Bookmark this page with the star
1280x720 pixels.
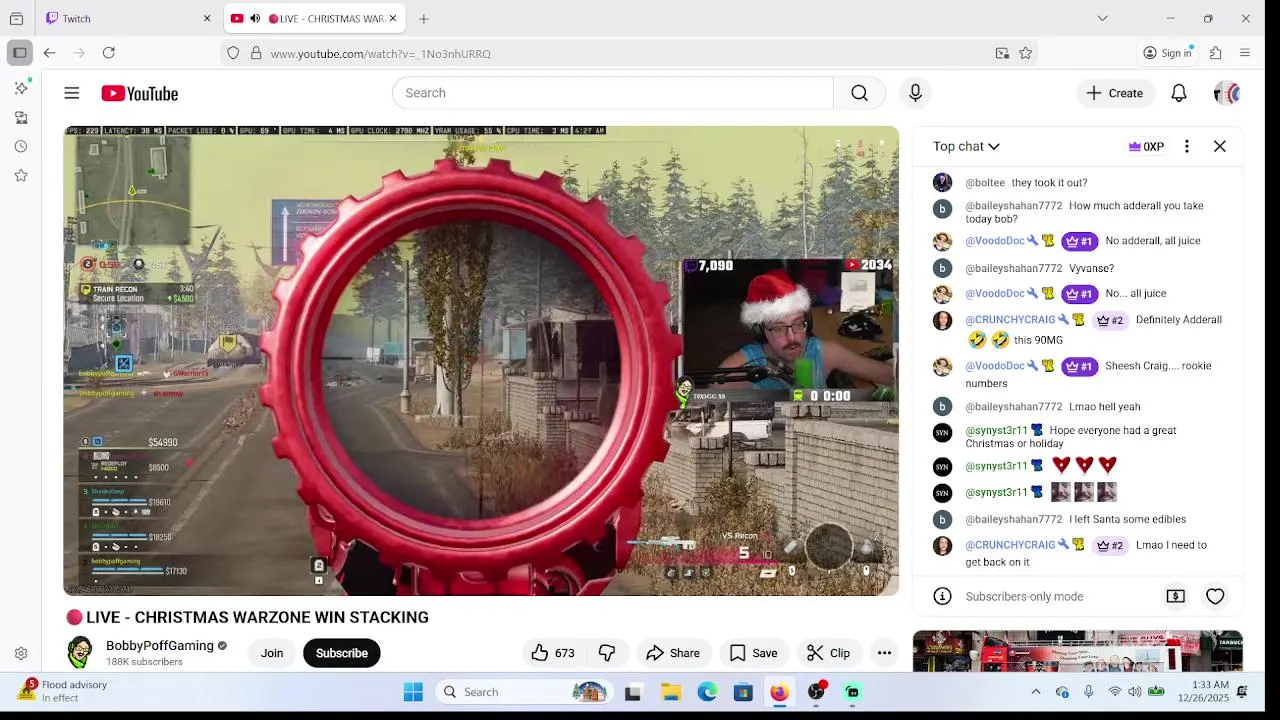point(1025,53)
